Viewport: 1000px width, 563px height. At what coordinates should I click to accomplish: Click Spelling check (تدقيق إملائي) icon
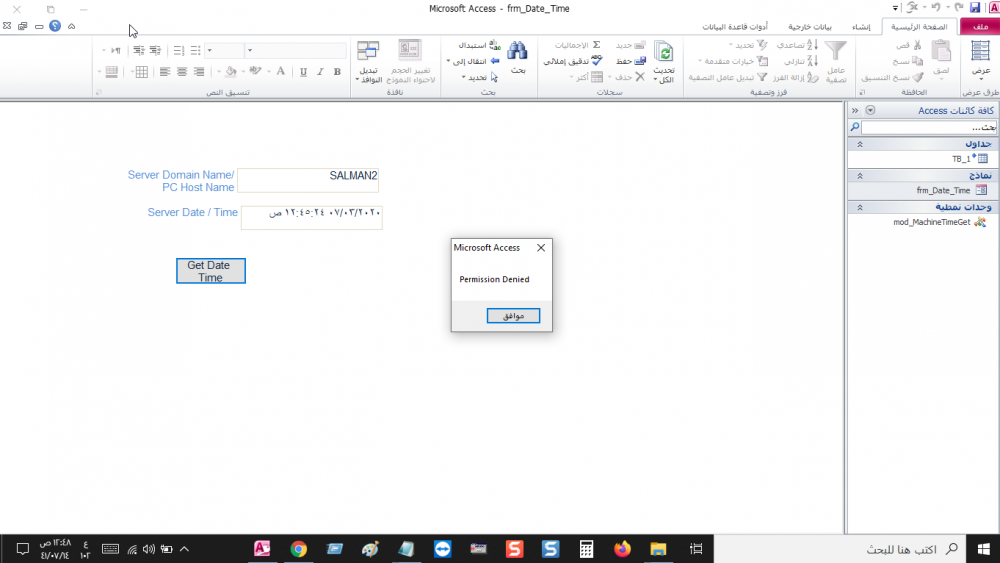(x=596, y=61)
